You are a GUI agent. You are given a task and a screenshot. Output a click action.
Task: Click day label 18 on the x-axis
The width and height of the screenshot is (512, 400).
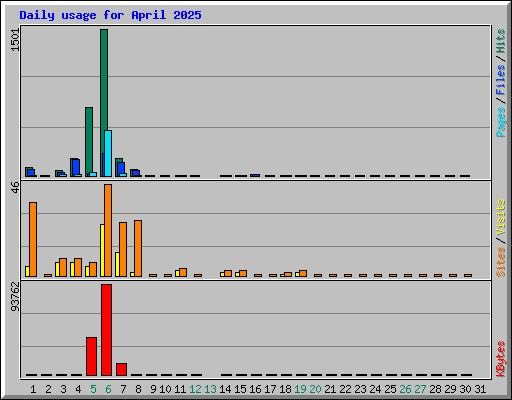tap(285, 389)
